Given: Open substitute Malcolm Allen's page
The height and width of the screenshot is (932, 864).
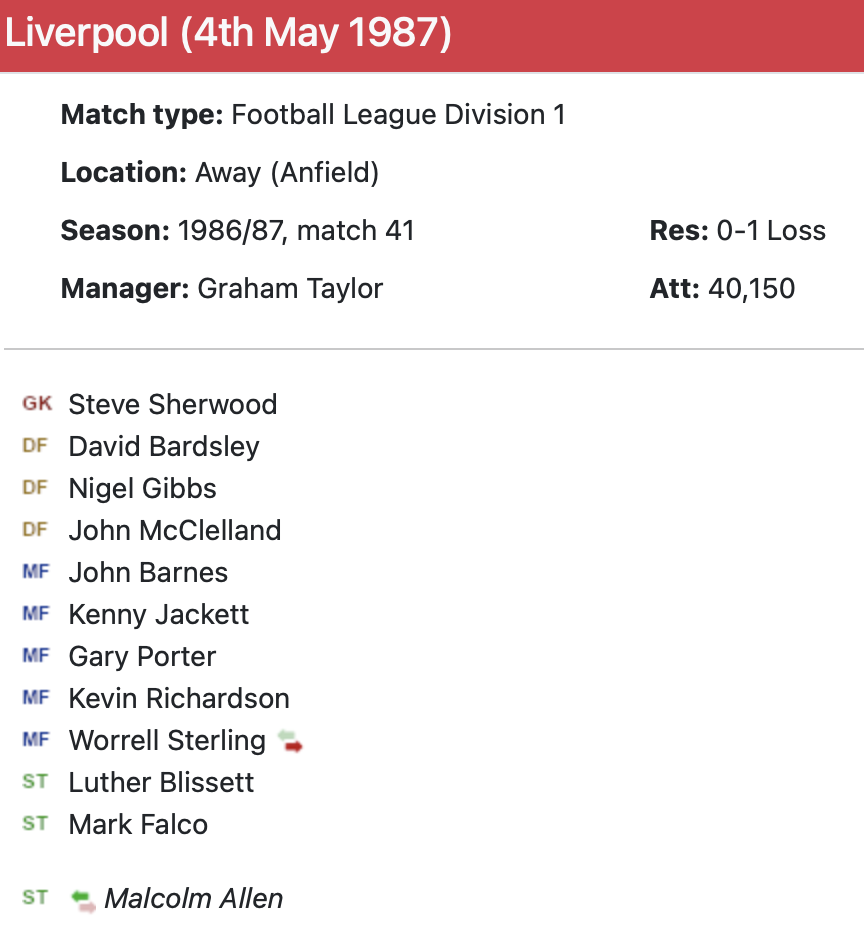Looking at the screenshot, I should 193,898.
